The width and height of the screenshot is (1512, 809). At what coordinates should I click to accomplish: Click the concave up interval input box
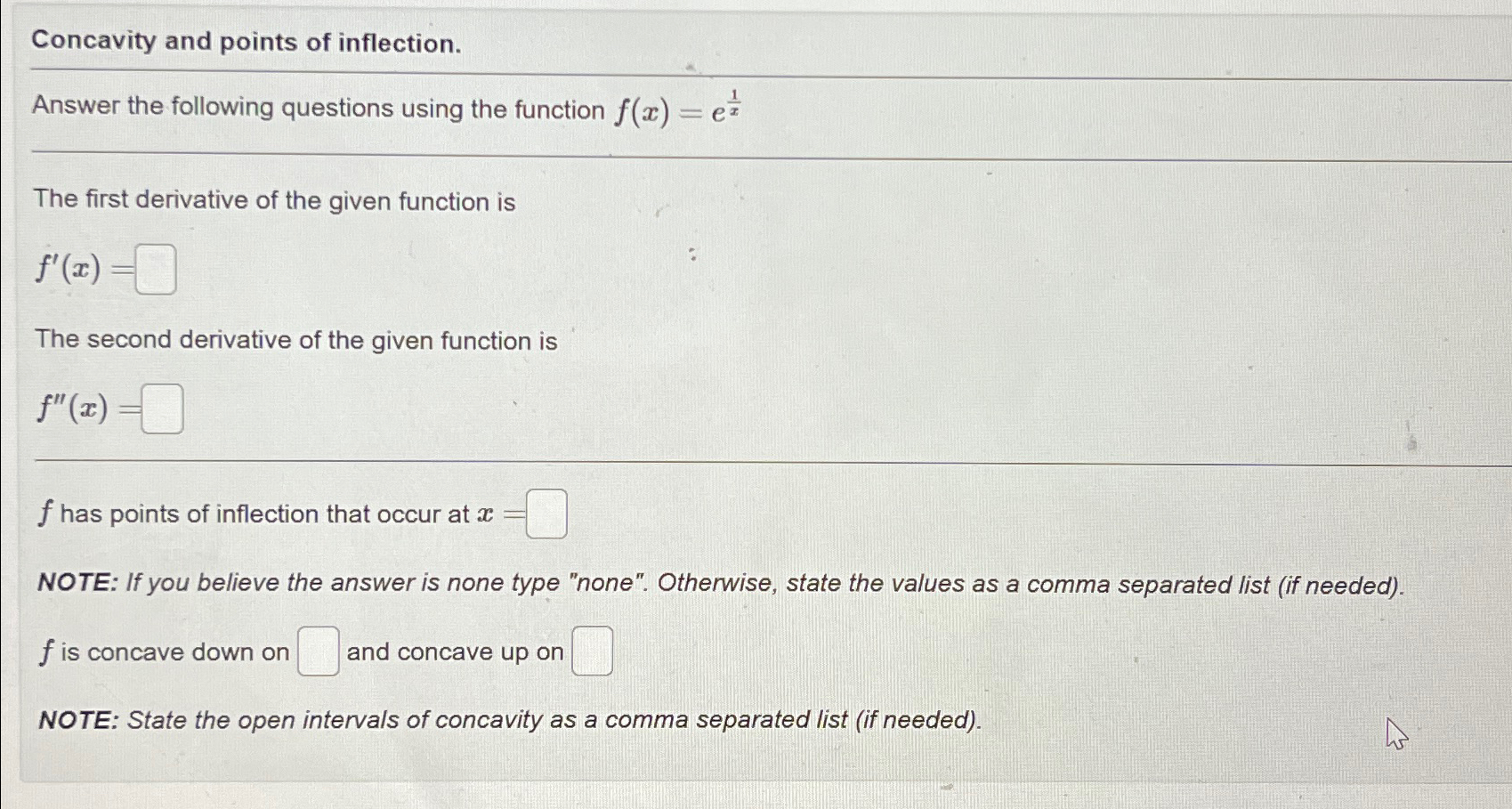pos(591,651)
